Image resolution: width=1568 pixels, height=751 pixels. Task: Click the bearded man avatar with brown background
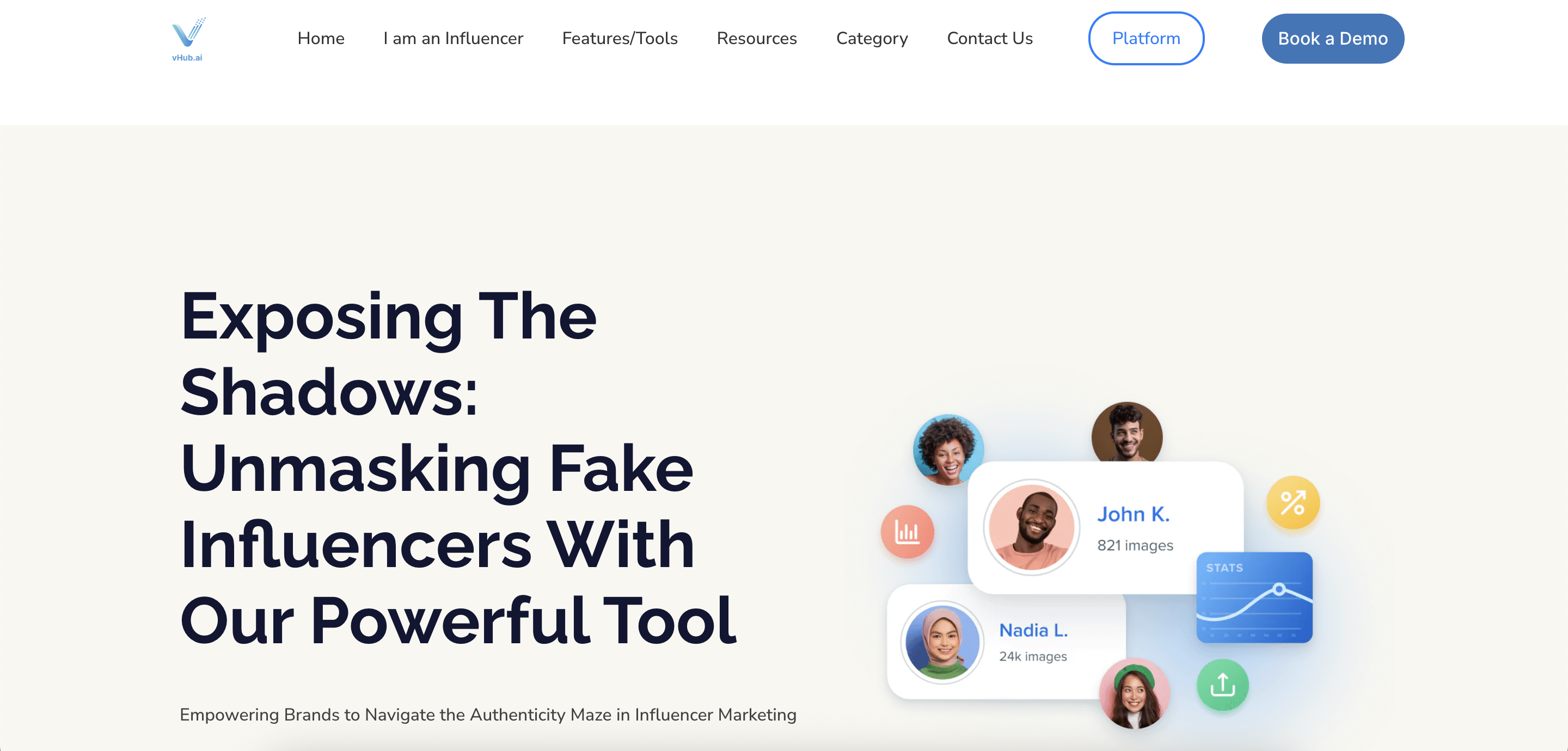[1126, 433]
